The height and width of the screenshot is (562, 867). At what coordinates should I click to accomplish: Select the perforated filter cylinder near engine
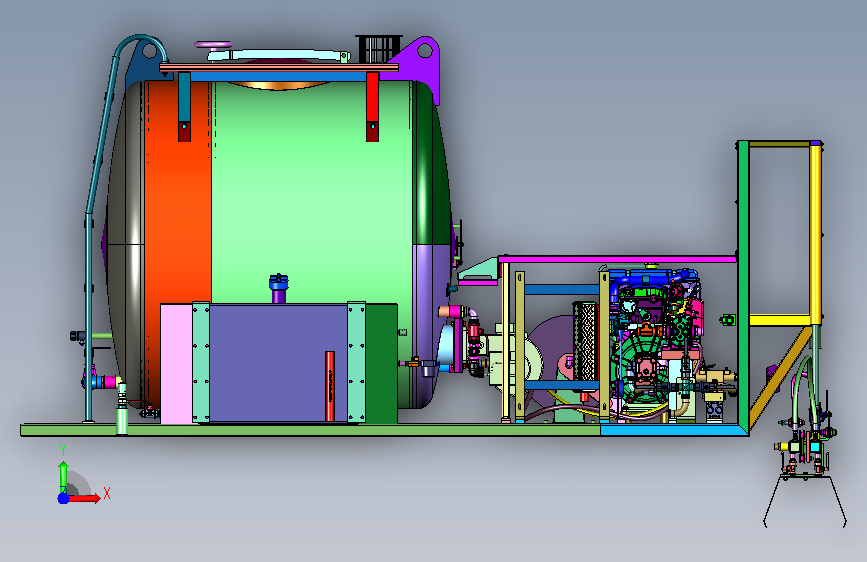[585, 341]
